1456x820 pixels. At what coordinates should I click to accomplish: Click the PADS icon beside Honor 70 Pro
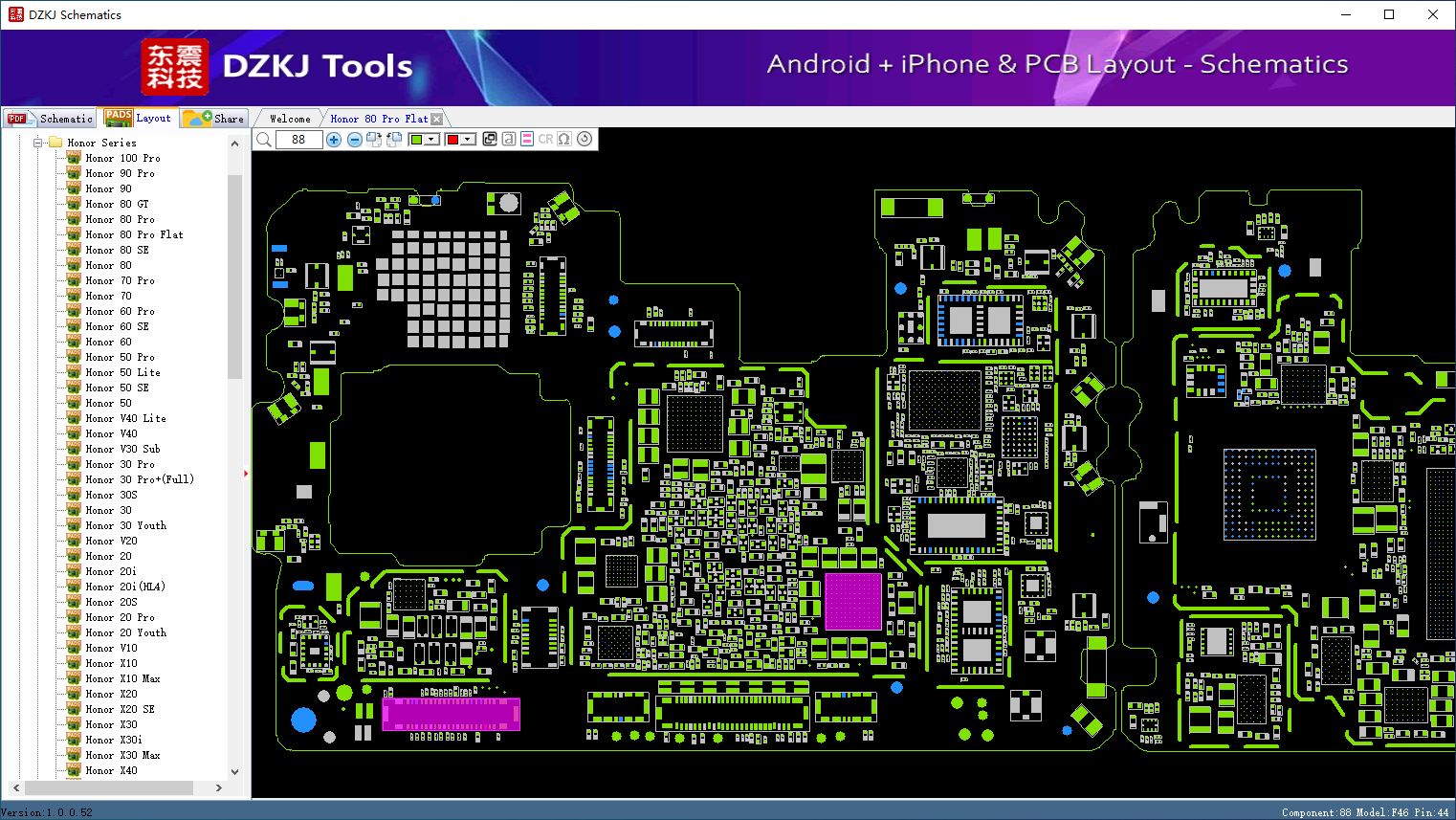point(74,280)
